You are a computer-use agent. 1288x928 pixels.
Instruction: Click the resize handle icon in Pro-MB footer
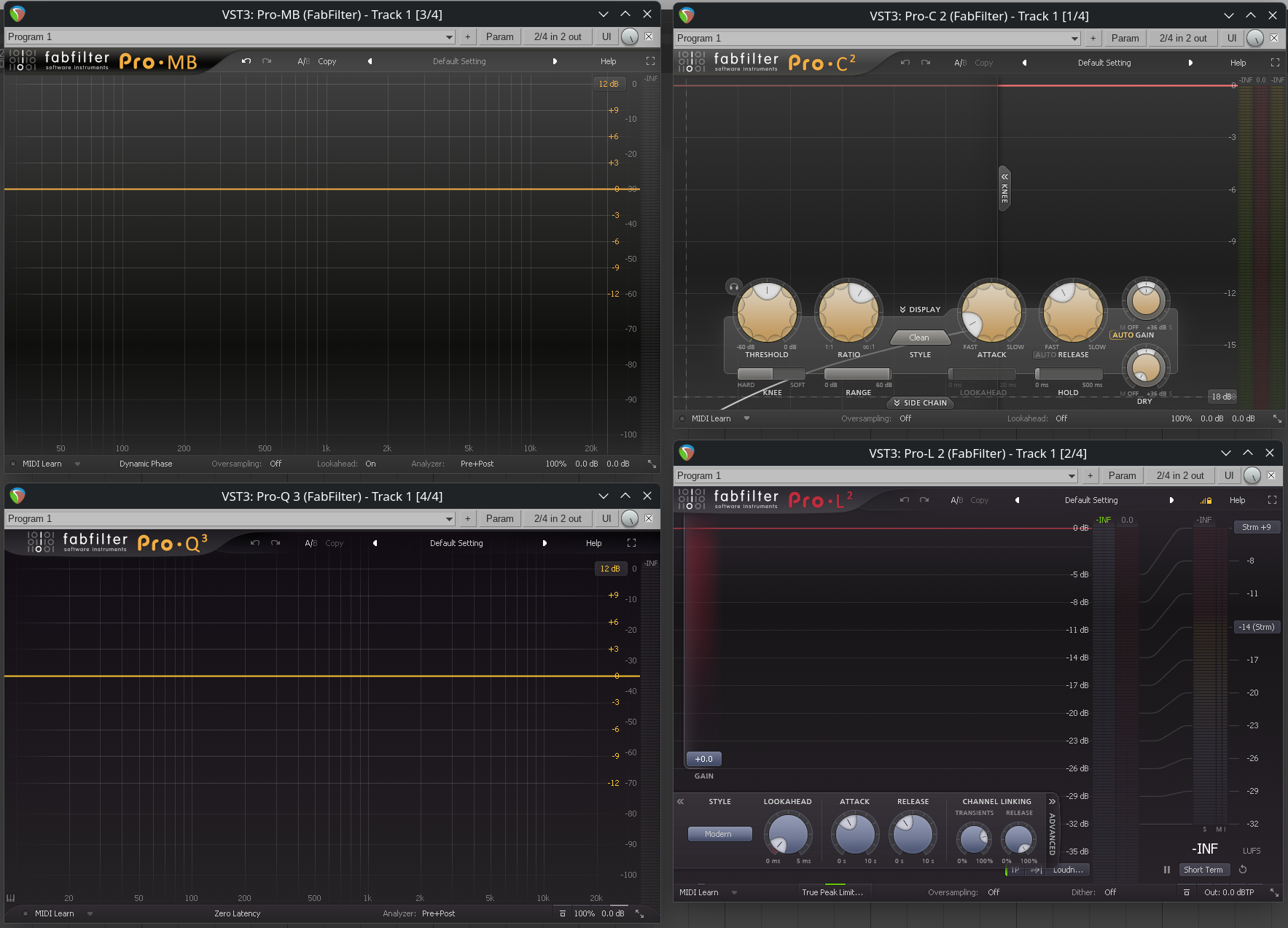click(x=652, y=464)
